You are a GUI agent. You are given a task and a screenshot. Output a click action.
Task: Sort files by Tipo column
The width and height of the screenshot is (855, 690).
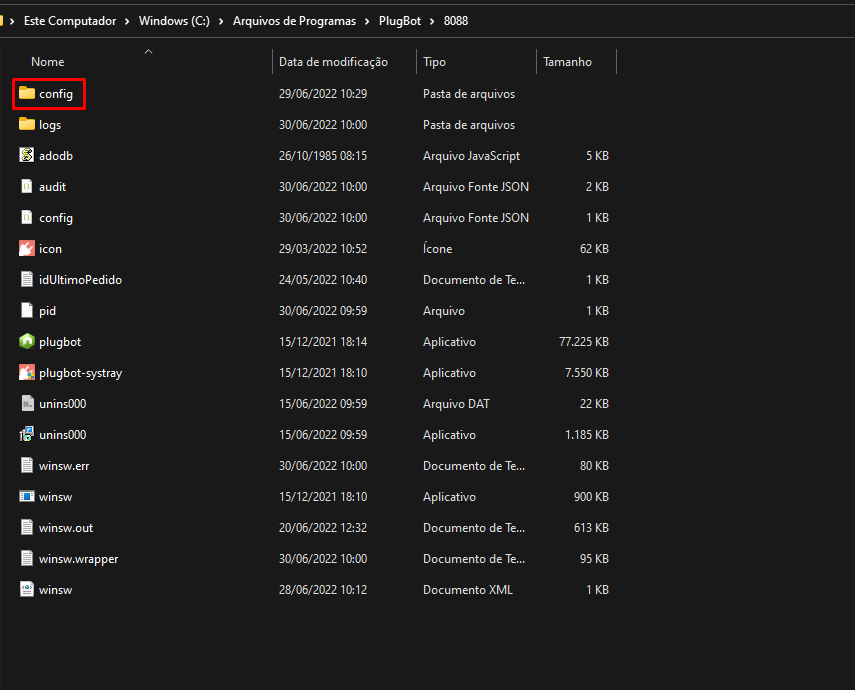tap(435, 62)
